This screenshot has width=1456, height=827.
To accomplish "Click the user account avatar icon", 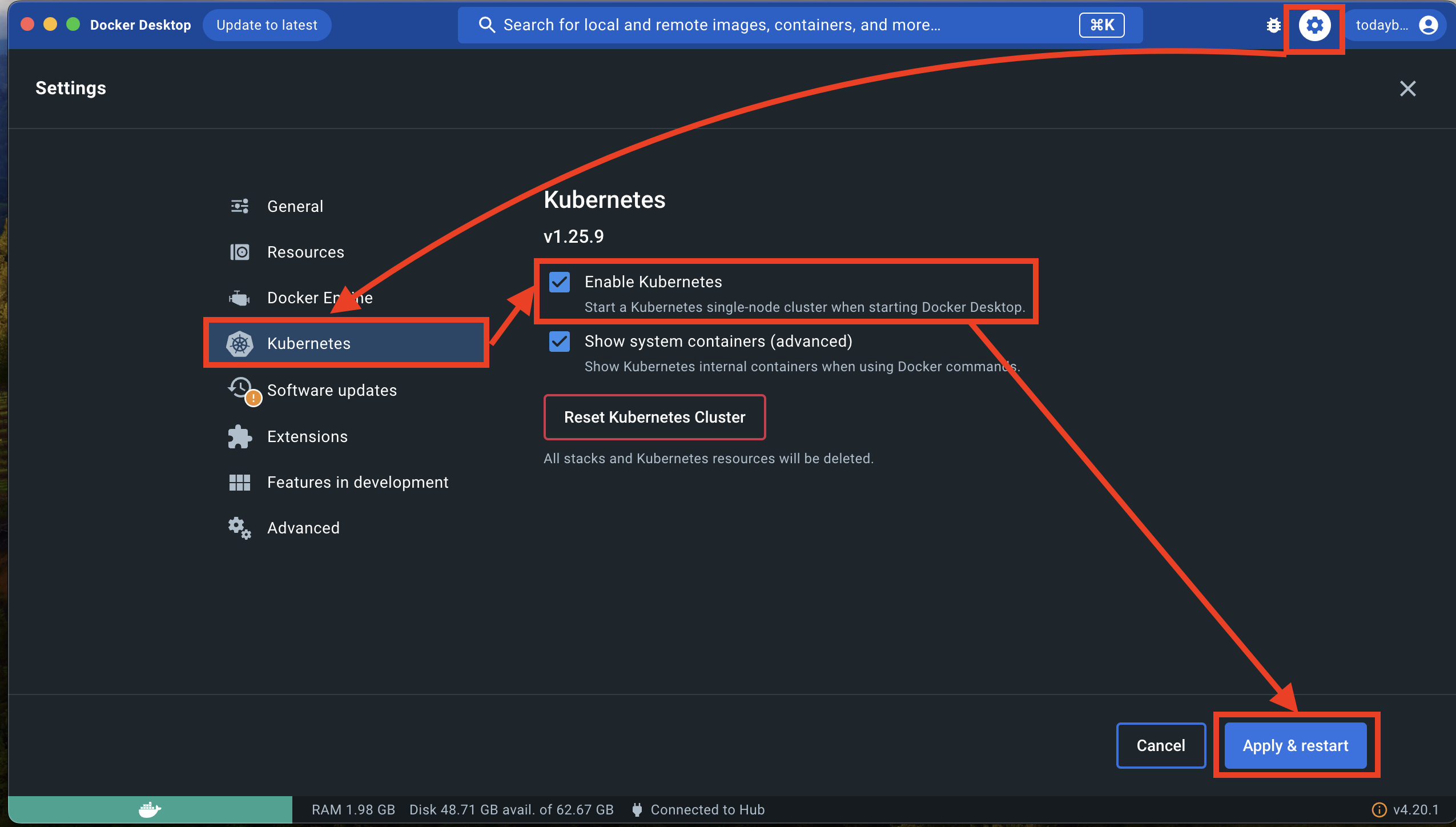I will click(1428, 25).
